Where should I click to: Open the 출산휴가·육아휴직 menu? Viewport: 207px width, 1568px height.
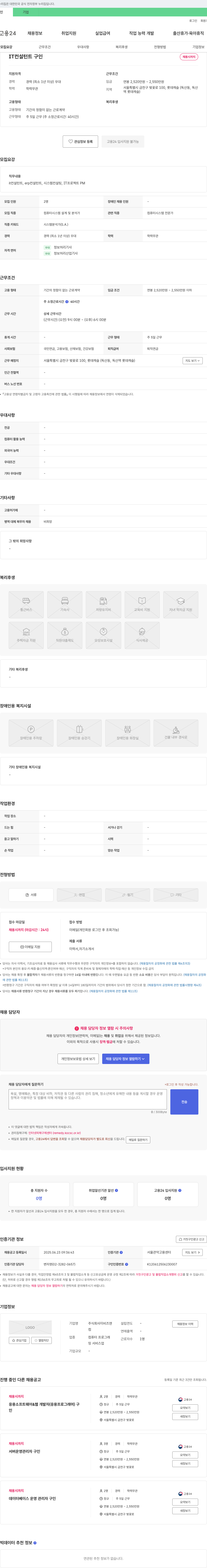(x=188, y=33)
